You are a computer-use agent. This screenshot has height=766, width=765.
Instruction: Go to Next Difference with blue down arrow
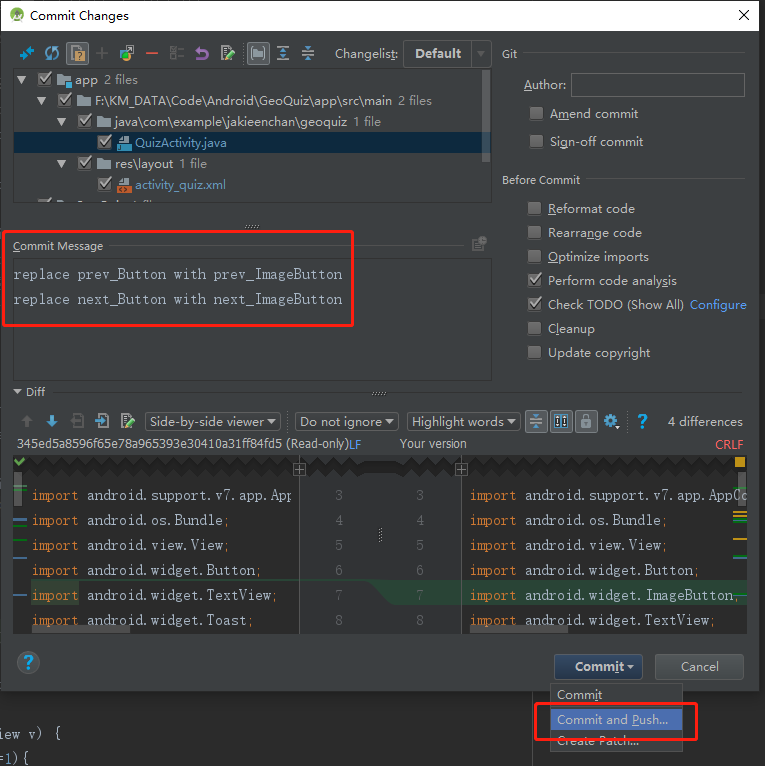click(52, 421)
